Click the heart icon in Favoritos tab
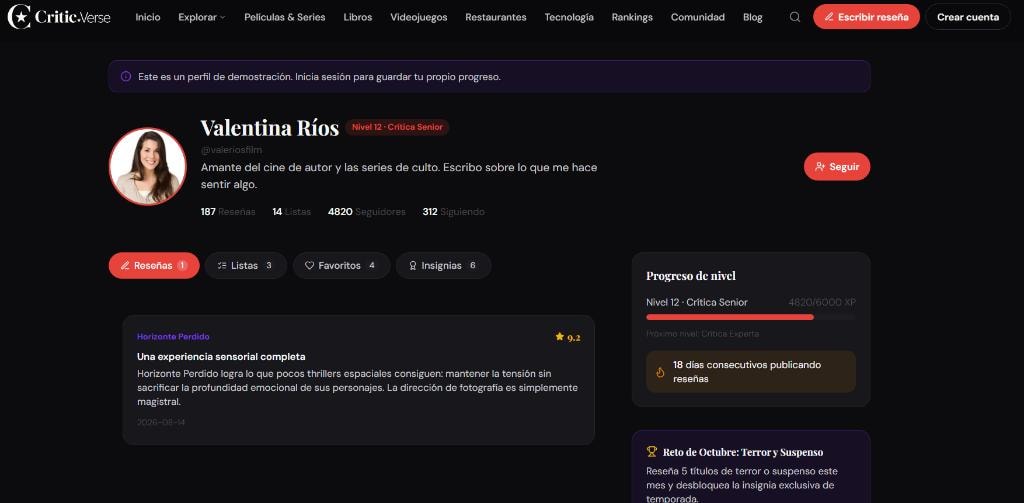This screenshot has height=503, width=1024. (x=310, y=266)
